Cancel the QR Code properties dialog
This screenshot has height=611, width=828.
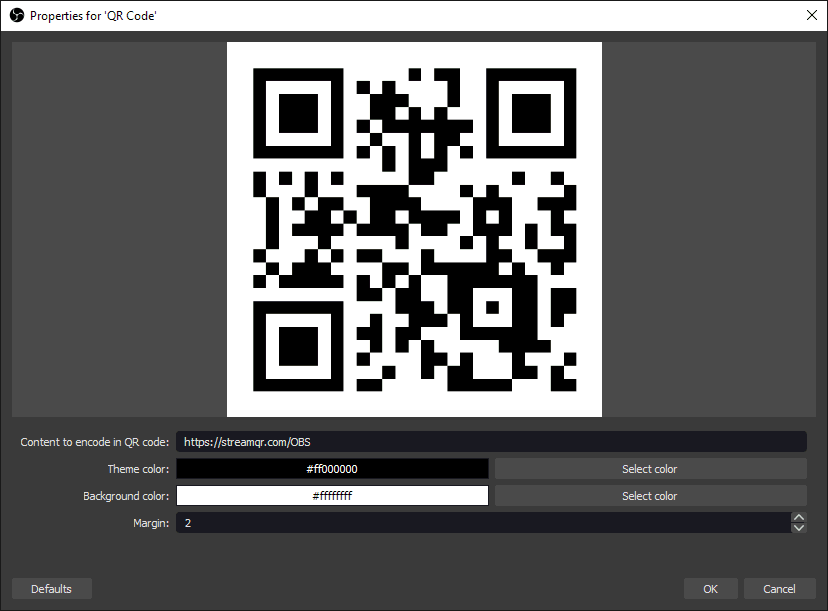click(779, 588)
